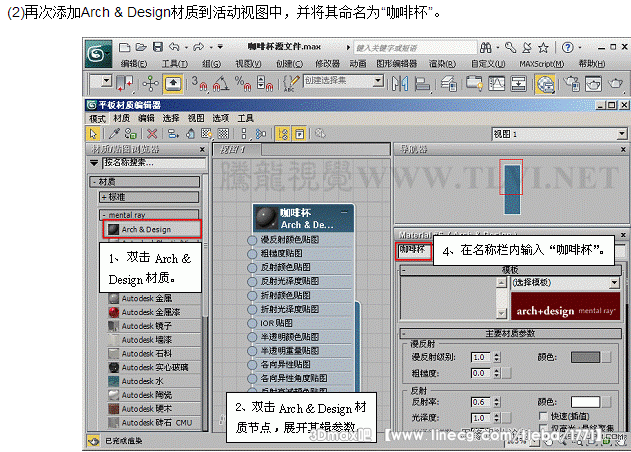Screen dimensions: 631x452
Task: Open Help with the question mark icon
Action: pyautogui.click(x=567, y=47)
